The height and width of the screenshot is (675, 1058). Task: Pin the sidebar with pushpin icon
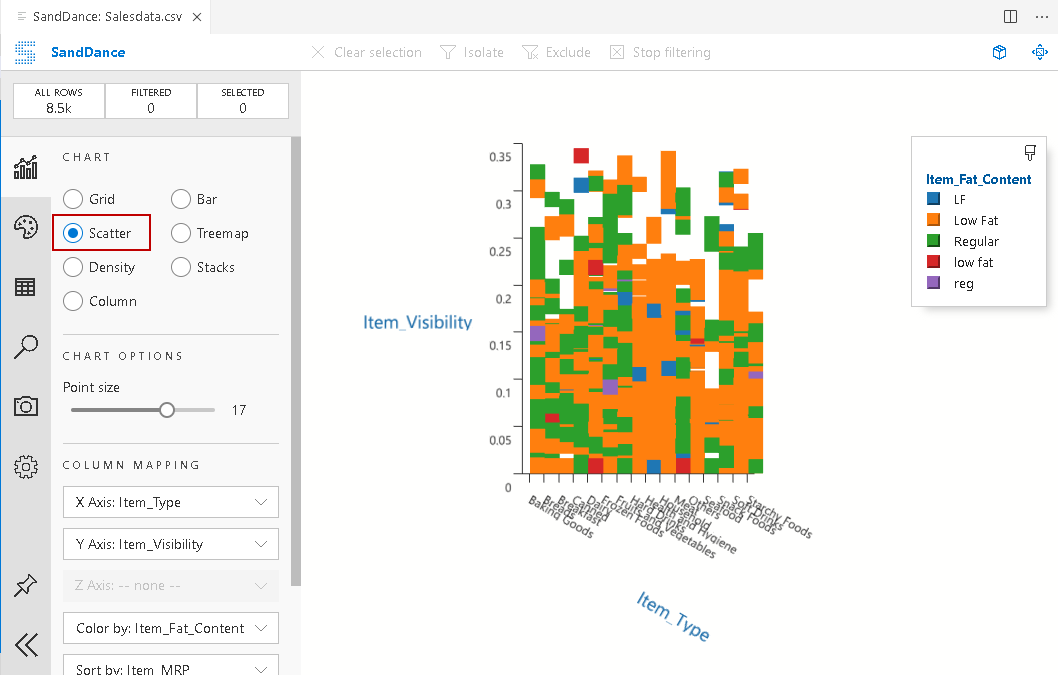tap(26, 586)
